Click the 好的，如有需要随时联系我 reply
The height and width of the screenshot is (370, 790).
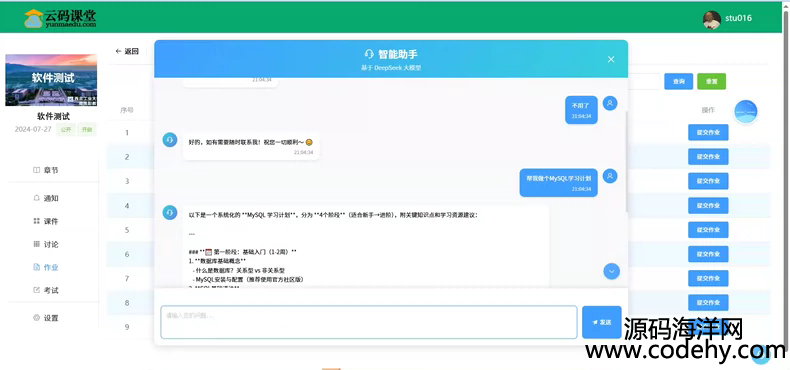(251, 146)
